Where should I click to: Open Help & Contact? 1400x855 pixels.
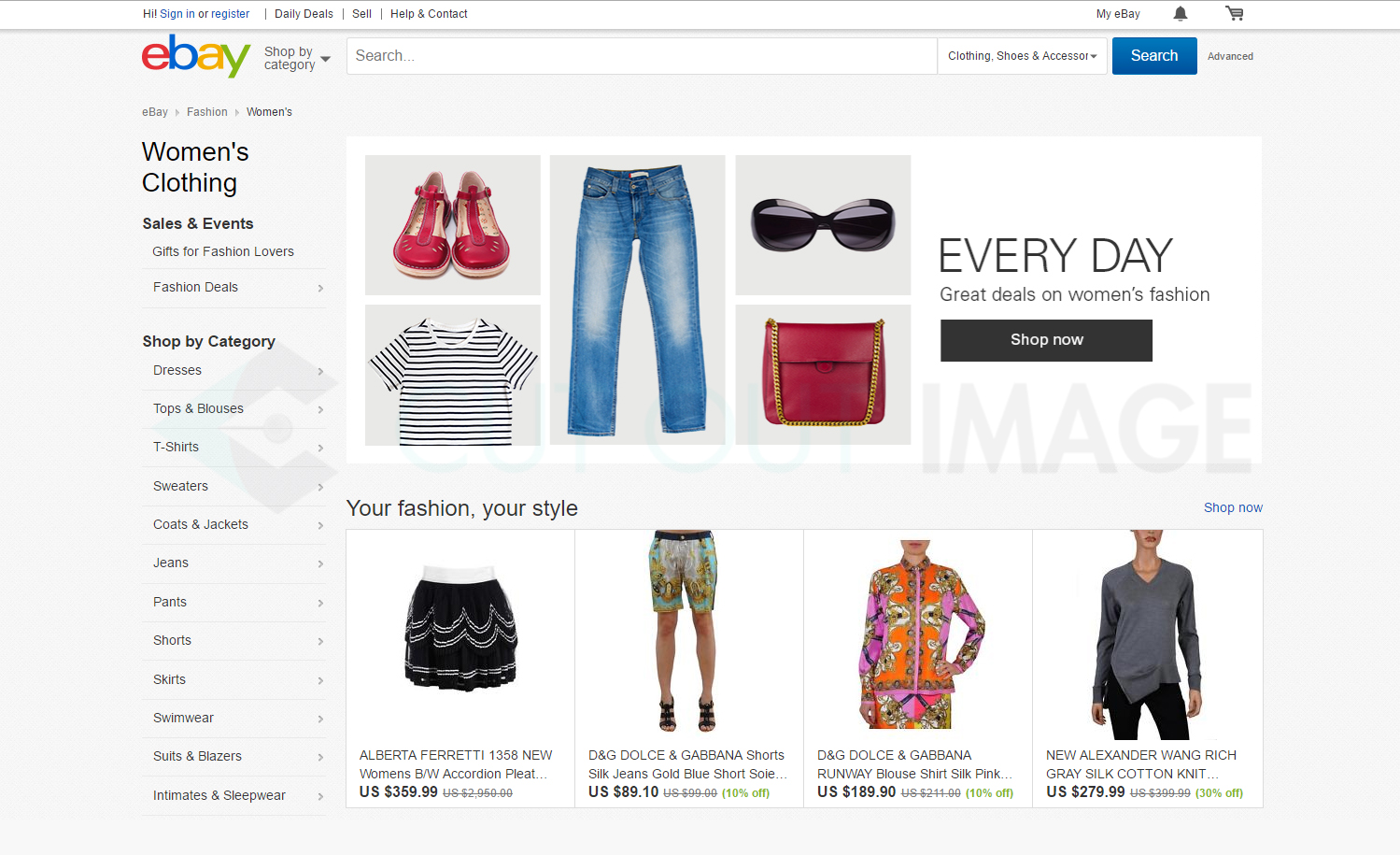coord(429,14)
